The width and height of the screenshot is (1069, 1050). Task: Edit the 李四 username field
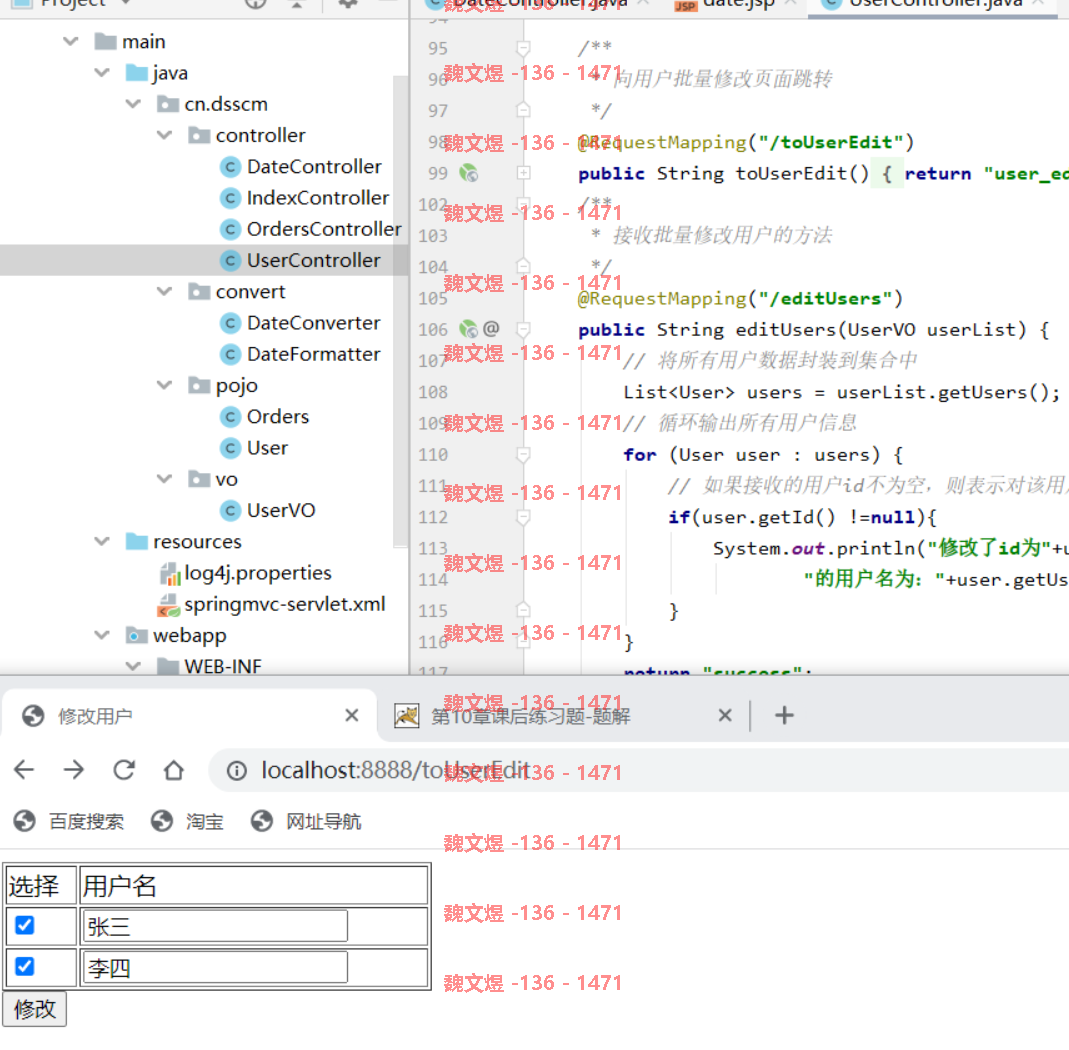click(x=215, y=968)
